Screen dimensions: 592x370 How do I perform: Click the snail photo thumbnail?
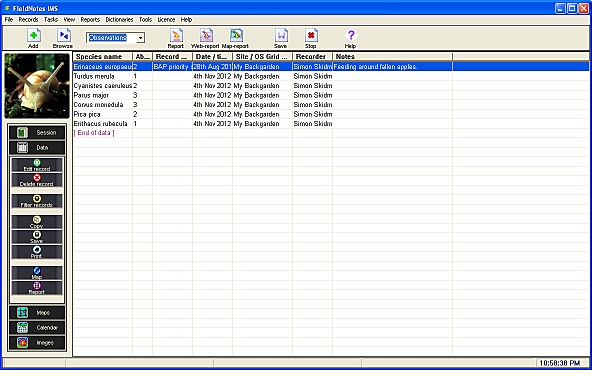click(x=37, y=86)
